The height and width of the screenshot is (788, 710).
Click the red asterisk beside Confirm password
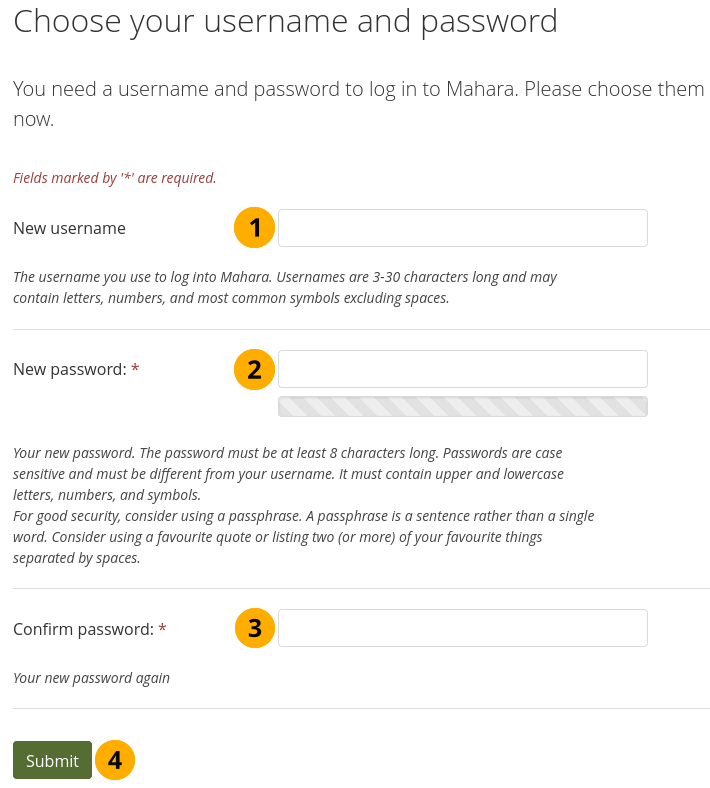tap(162, 630)
